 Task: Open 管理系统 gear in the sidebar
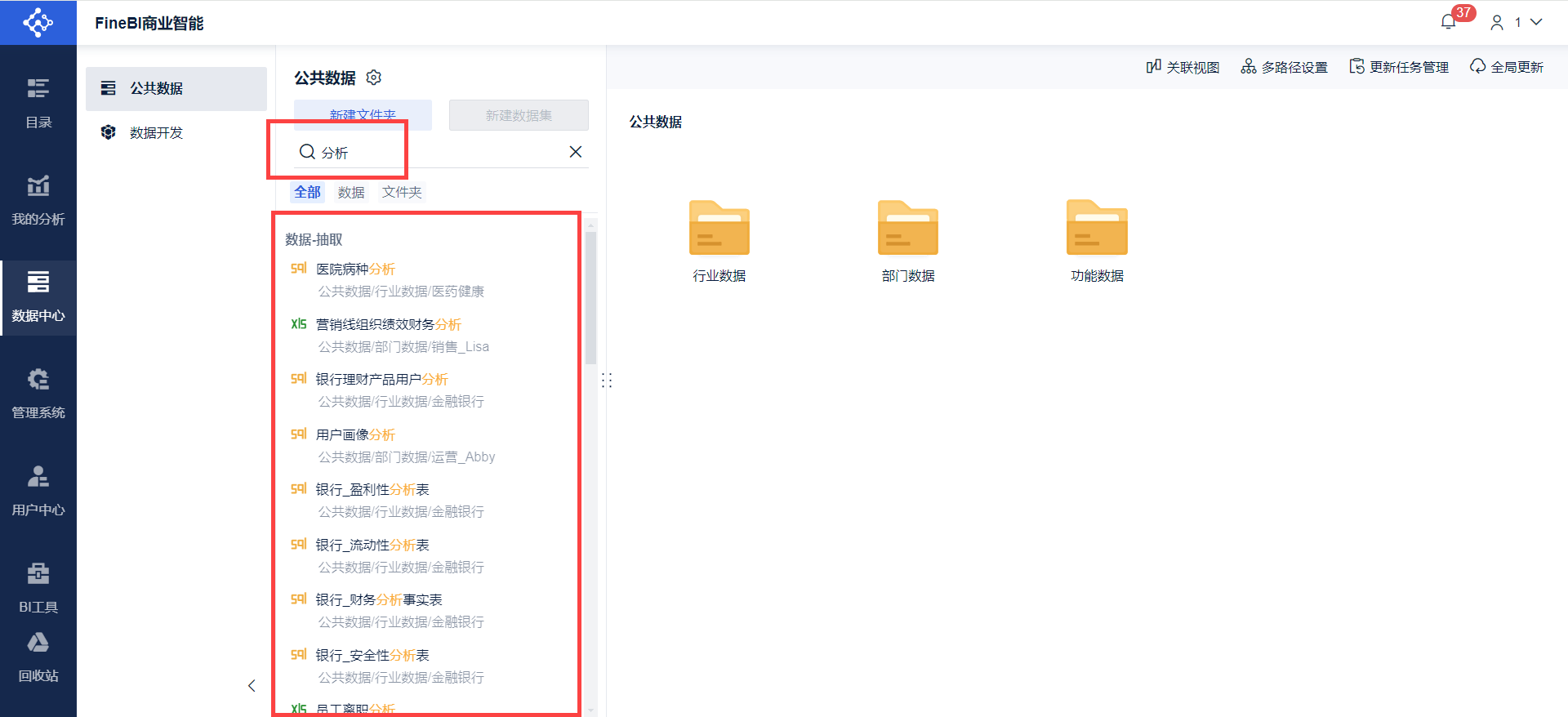tap(38, 394)
